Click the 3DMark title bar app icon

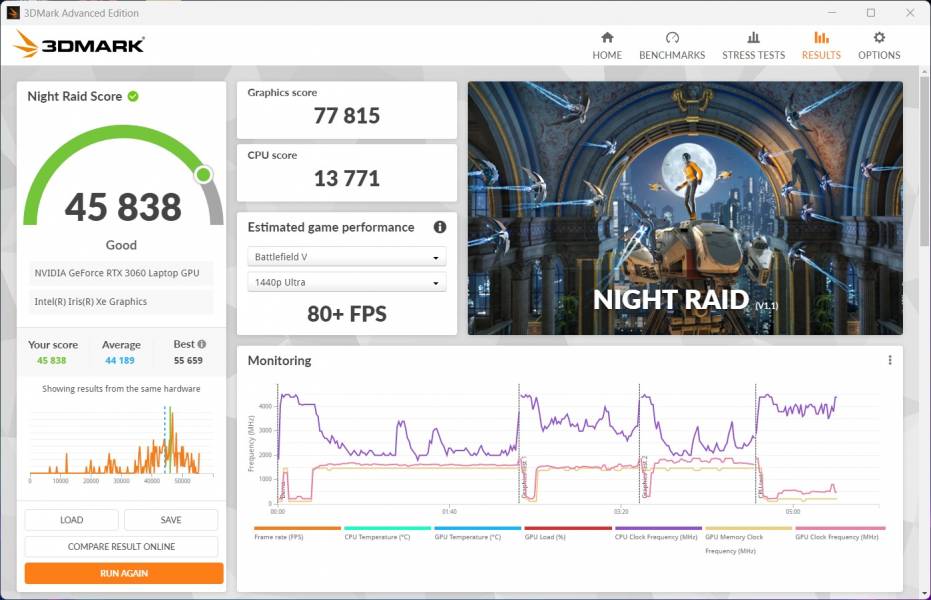point(12,12)
